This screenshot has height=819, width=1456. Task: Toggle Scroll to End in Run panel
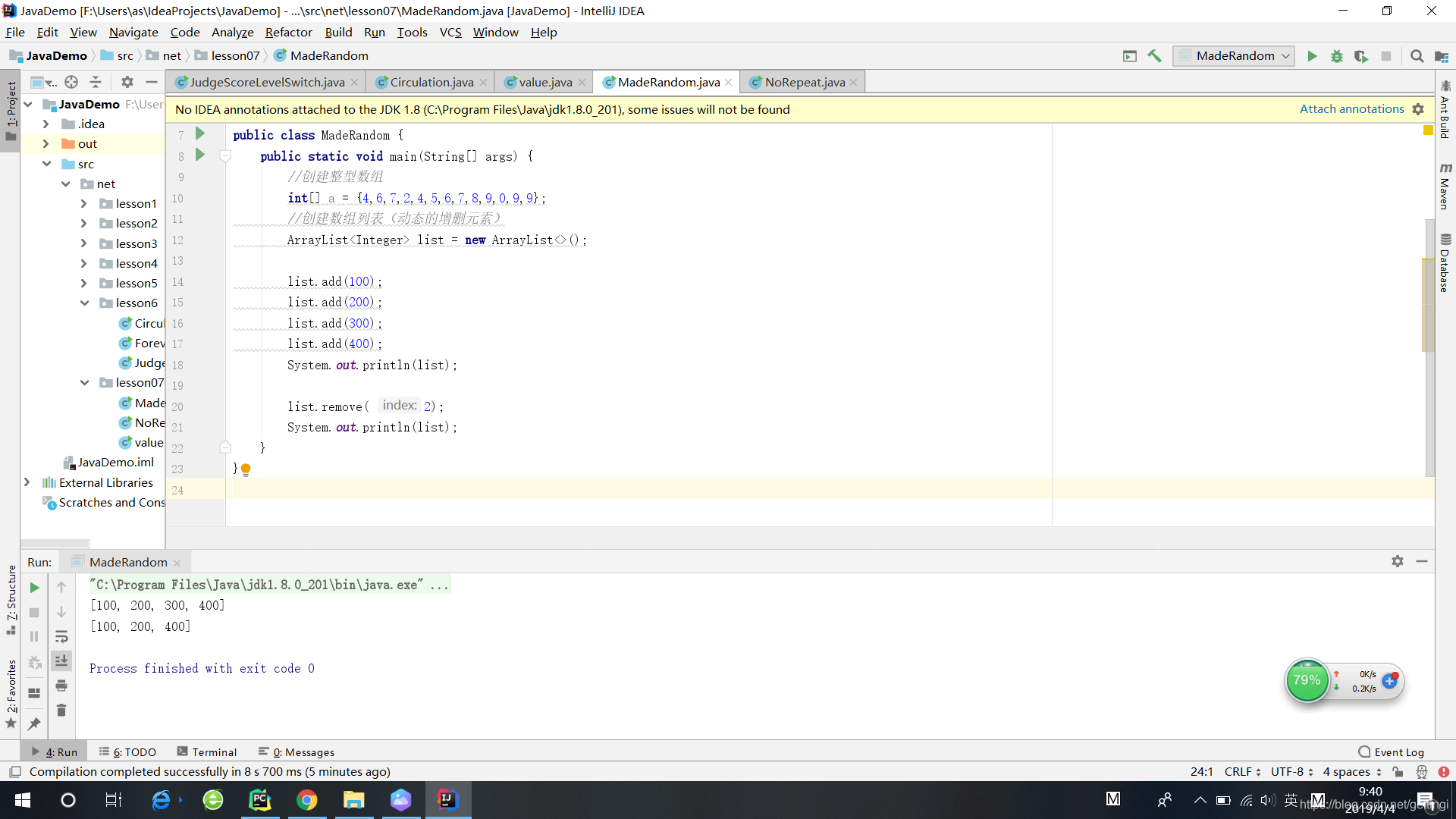pyautogui.click(x=61, y=661)
